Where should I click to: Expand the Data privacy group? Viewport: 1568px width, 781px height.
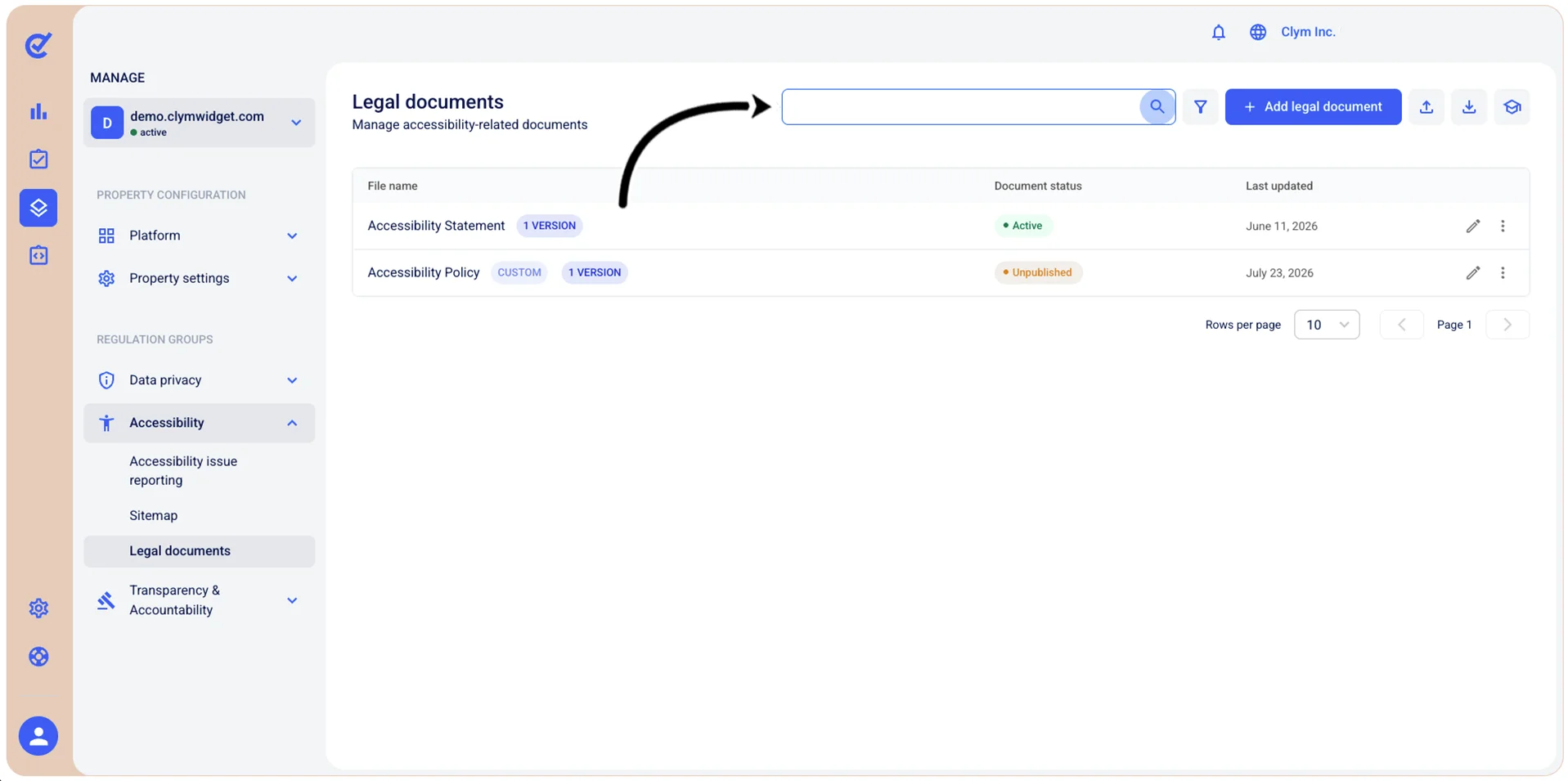click(199, 380)
